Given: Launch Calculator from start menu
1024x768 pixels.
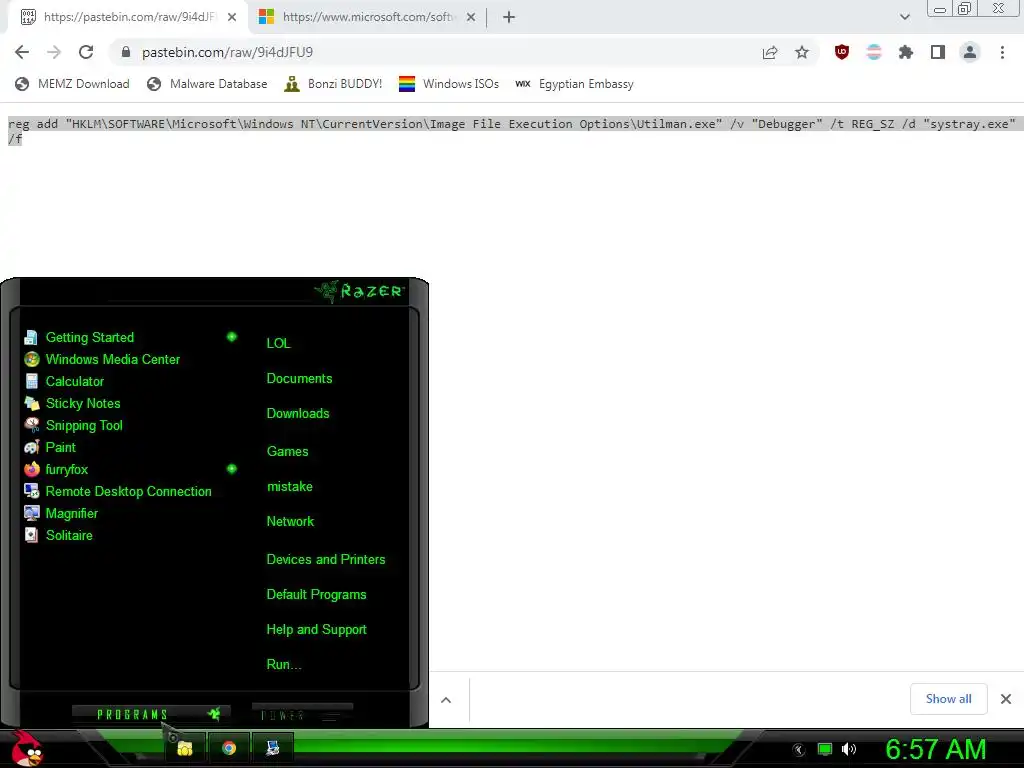Looking at the screenshot, I should (74, 381).
